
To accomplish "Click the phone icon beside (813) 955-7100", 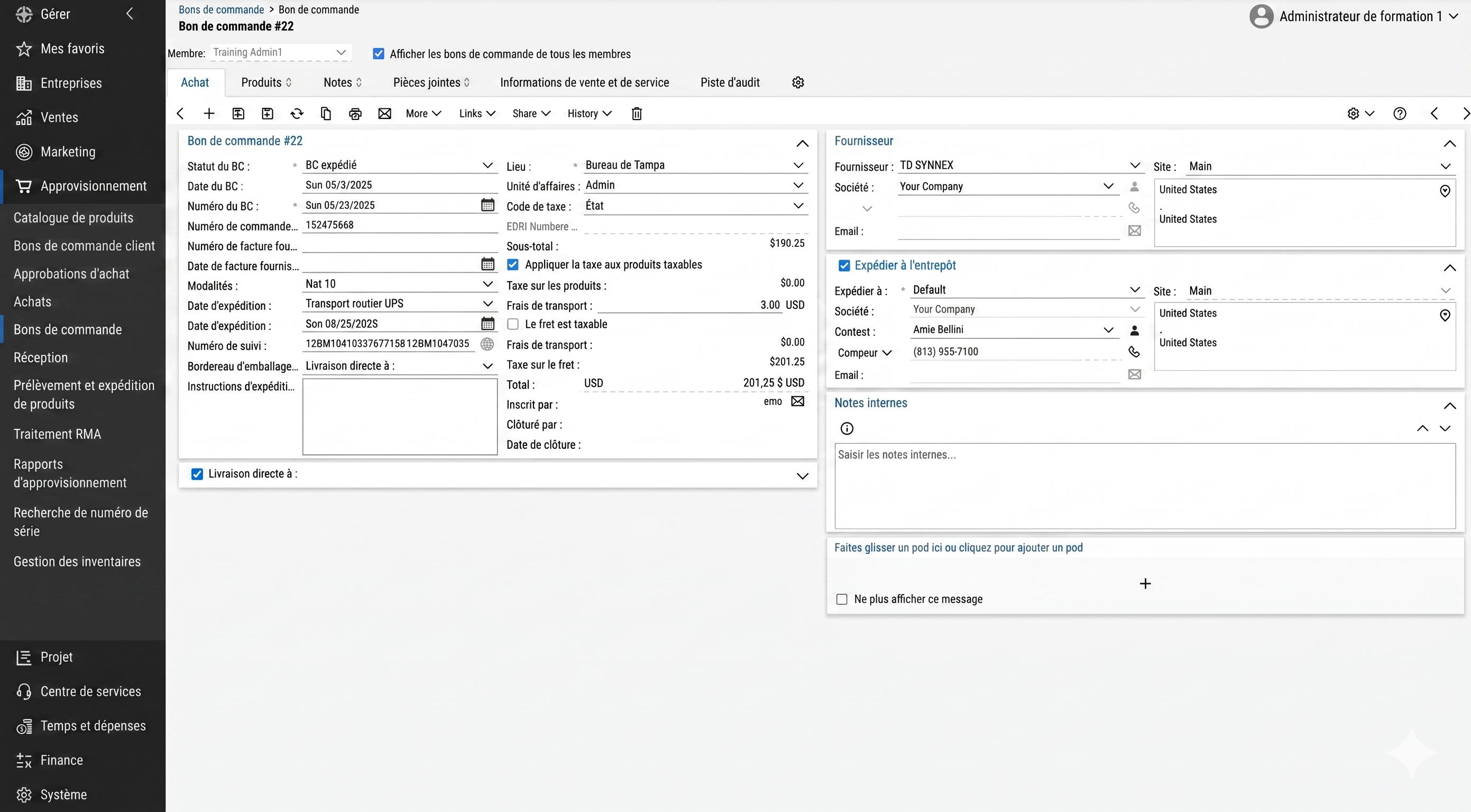I will coord(1135,352).
